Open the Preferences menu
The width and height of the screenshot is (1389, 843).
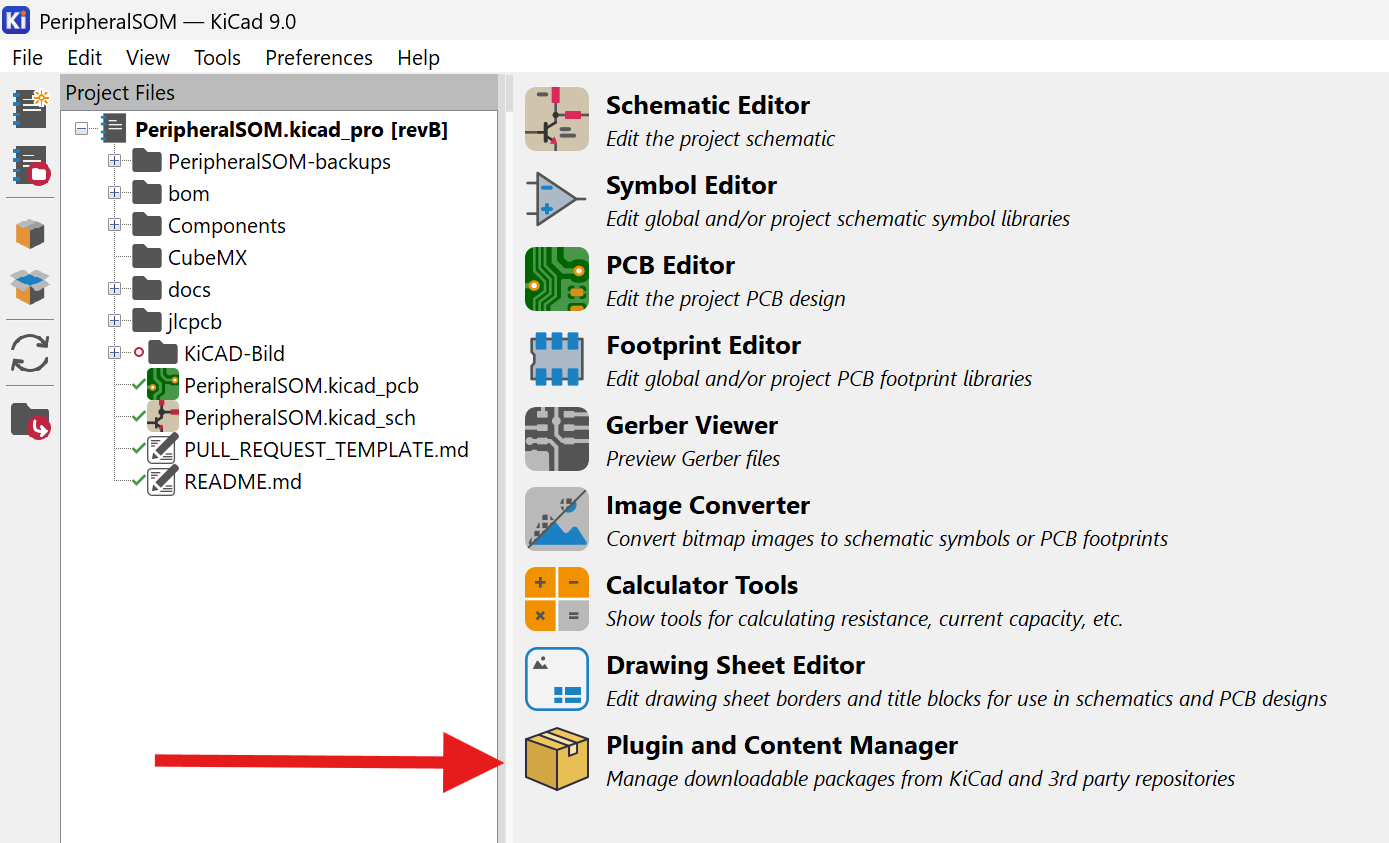[x=318, y=57]
